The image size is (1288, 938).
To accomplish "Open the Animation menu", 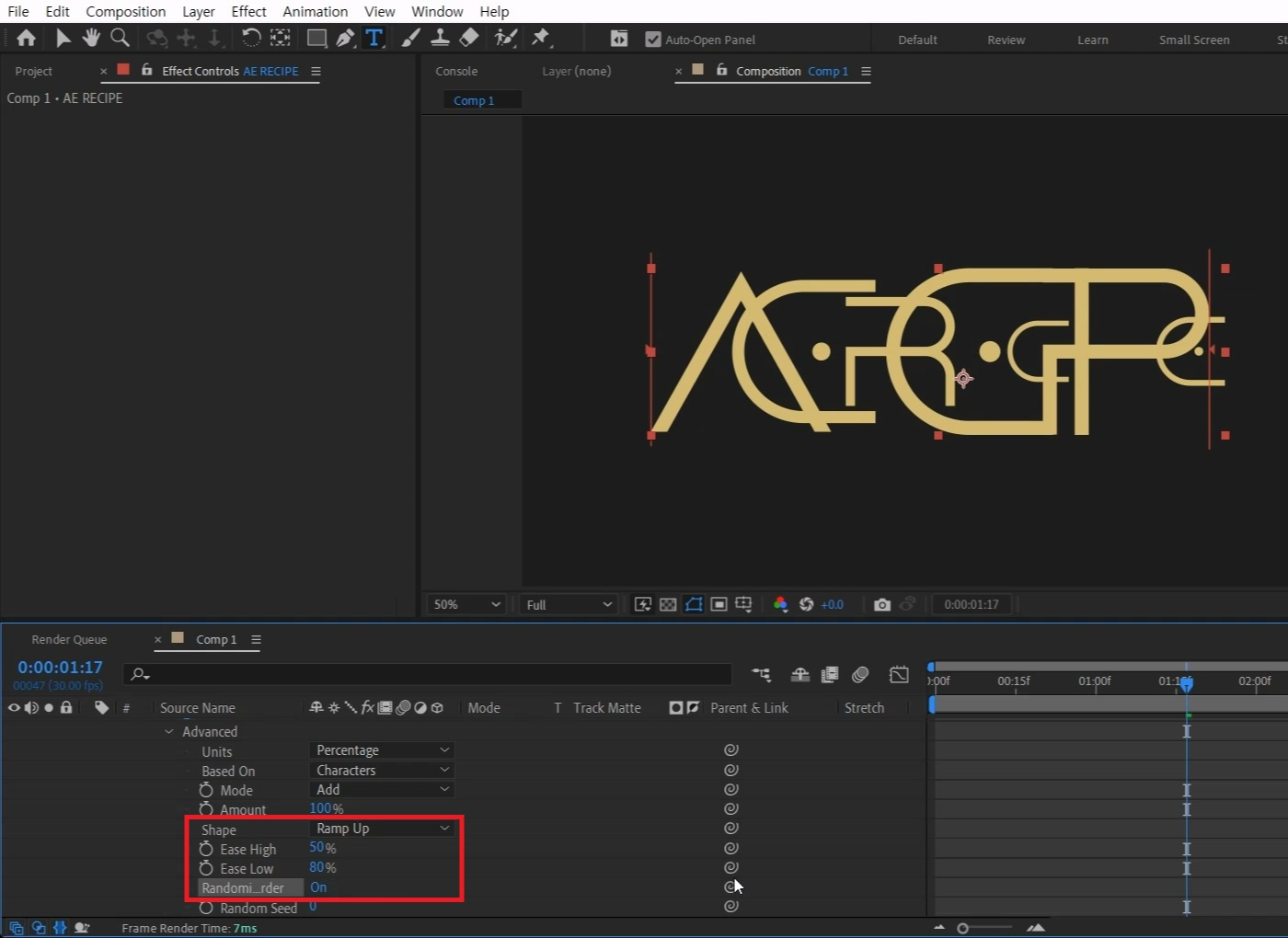I will (x=316, y=11).
